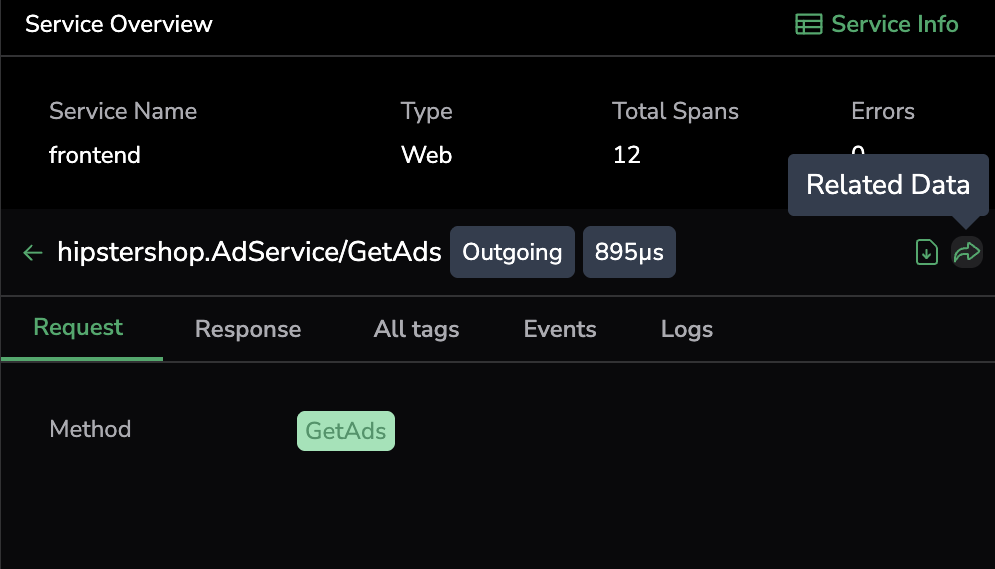Open the Response tab
Image resolution: width=995 pixels, height=569 pixels.
click(248, 329)
